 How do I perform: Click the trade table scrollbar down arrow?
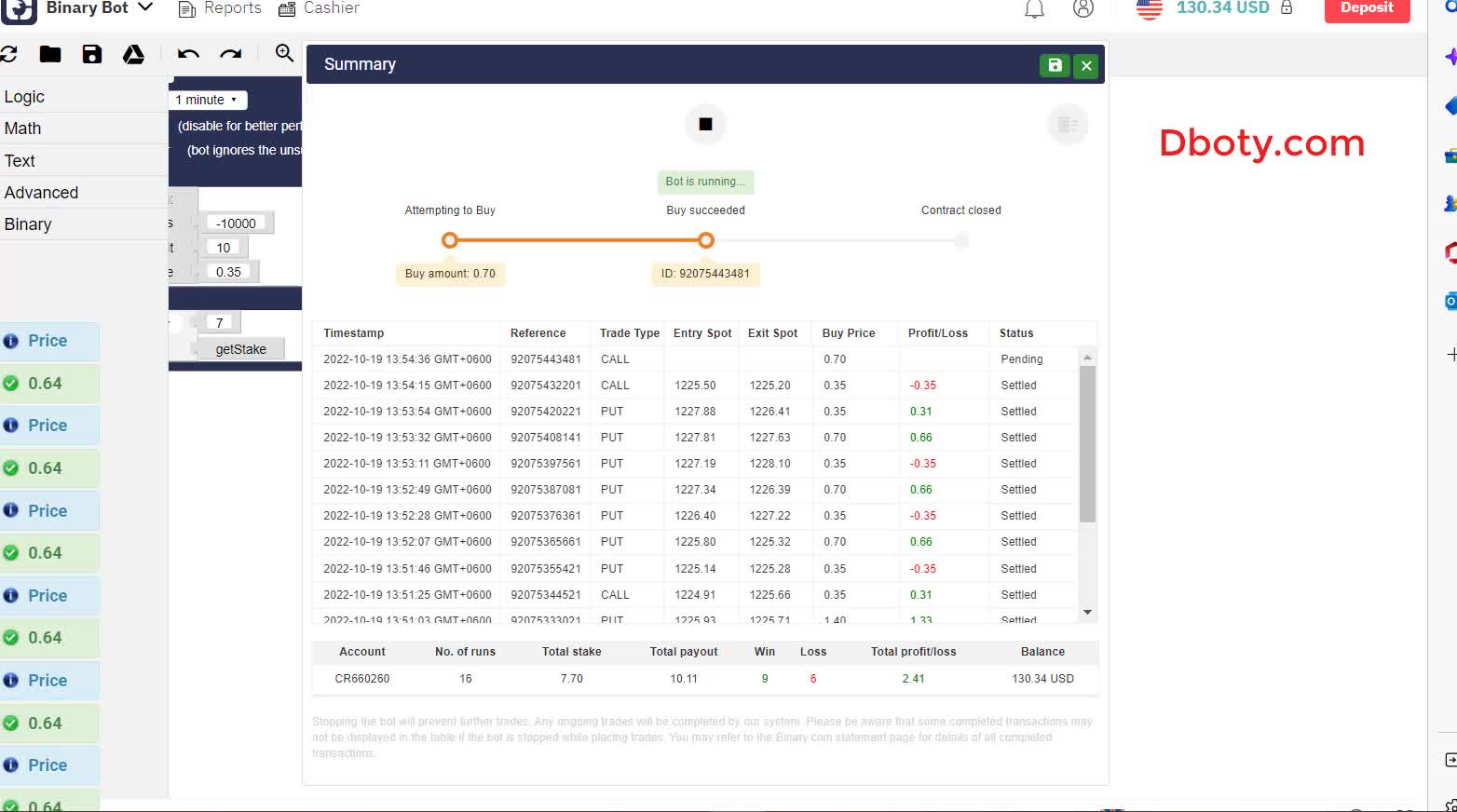click(1087, 612)
